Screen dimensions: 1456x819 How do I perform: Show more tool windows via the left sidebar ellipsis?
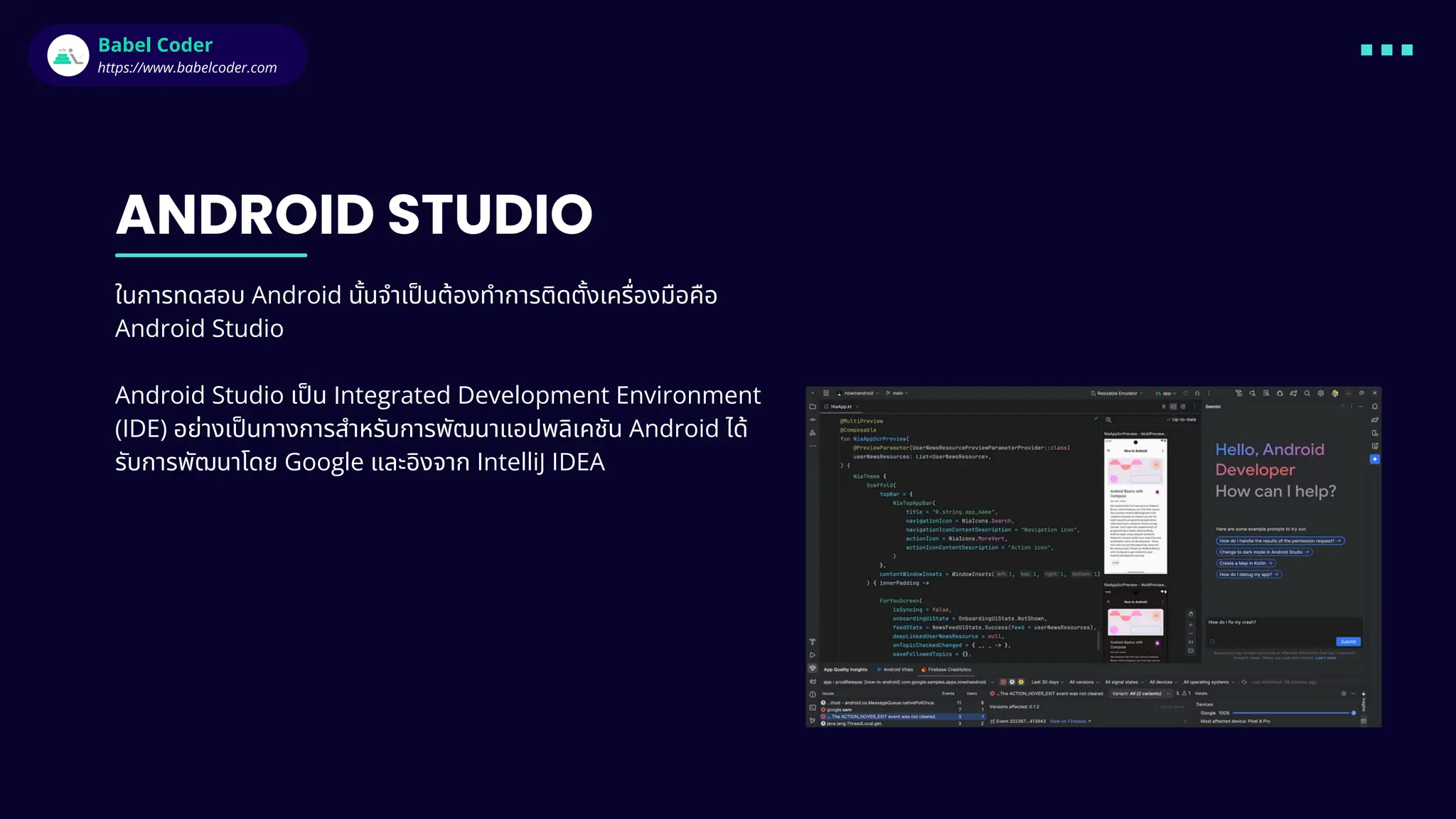(813, 446)
